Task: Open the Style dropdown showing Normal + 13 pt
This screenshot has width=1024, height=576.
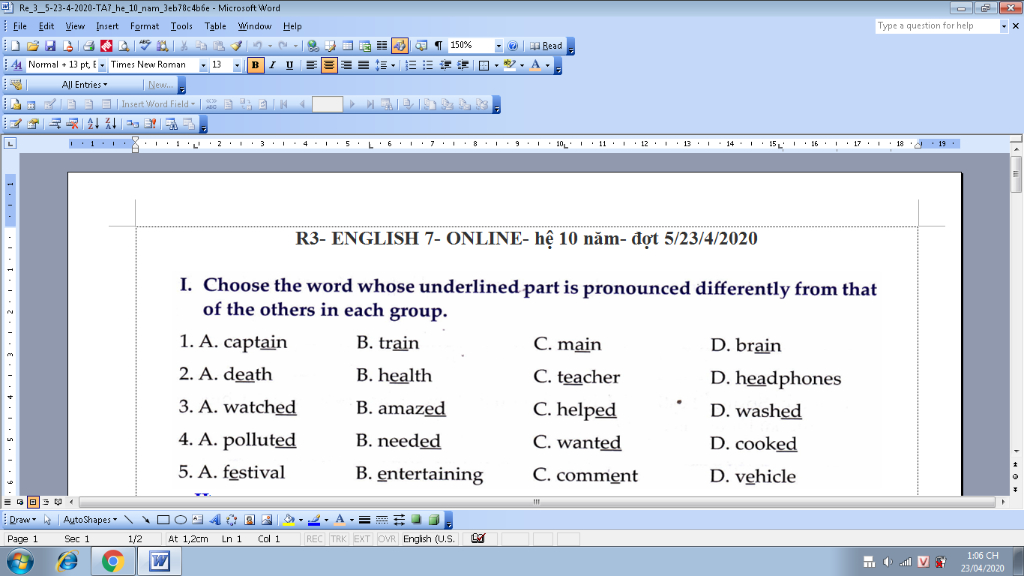Action: [102, 65]
